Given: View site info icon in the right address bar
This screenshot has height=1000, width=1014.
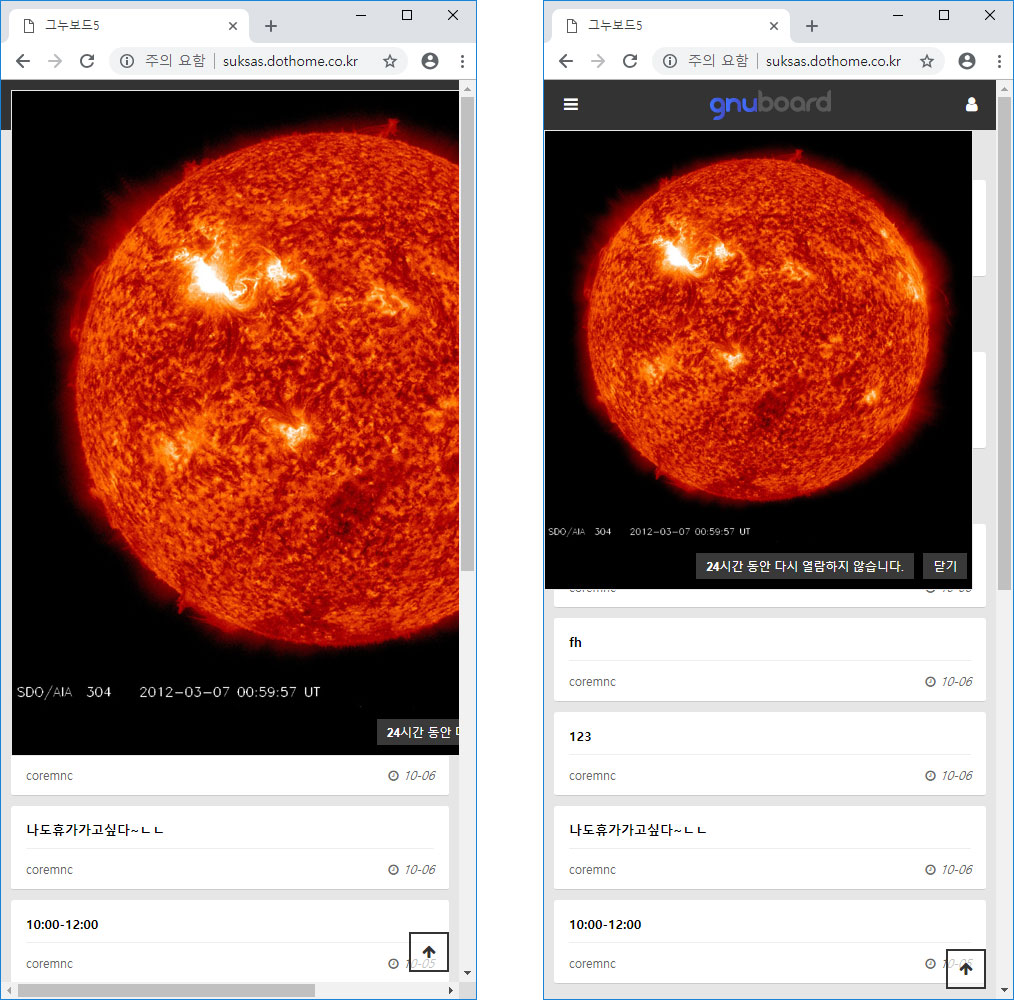Looking at the screenshot, I should click(x=670, y=61).
